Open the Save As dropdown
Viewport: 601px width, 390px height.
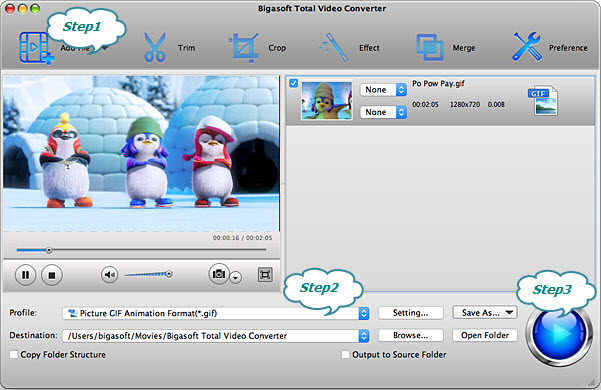pos(485,313)
